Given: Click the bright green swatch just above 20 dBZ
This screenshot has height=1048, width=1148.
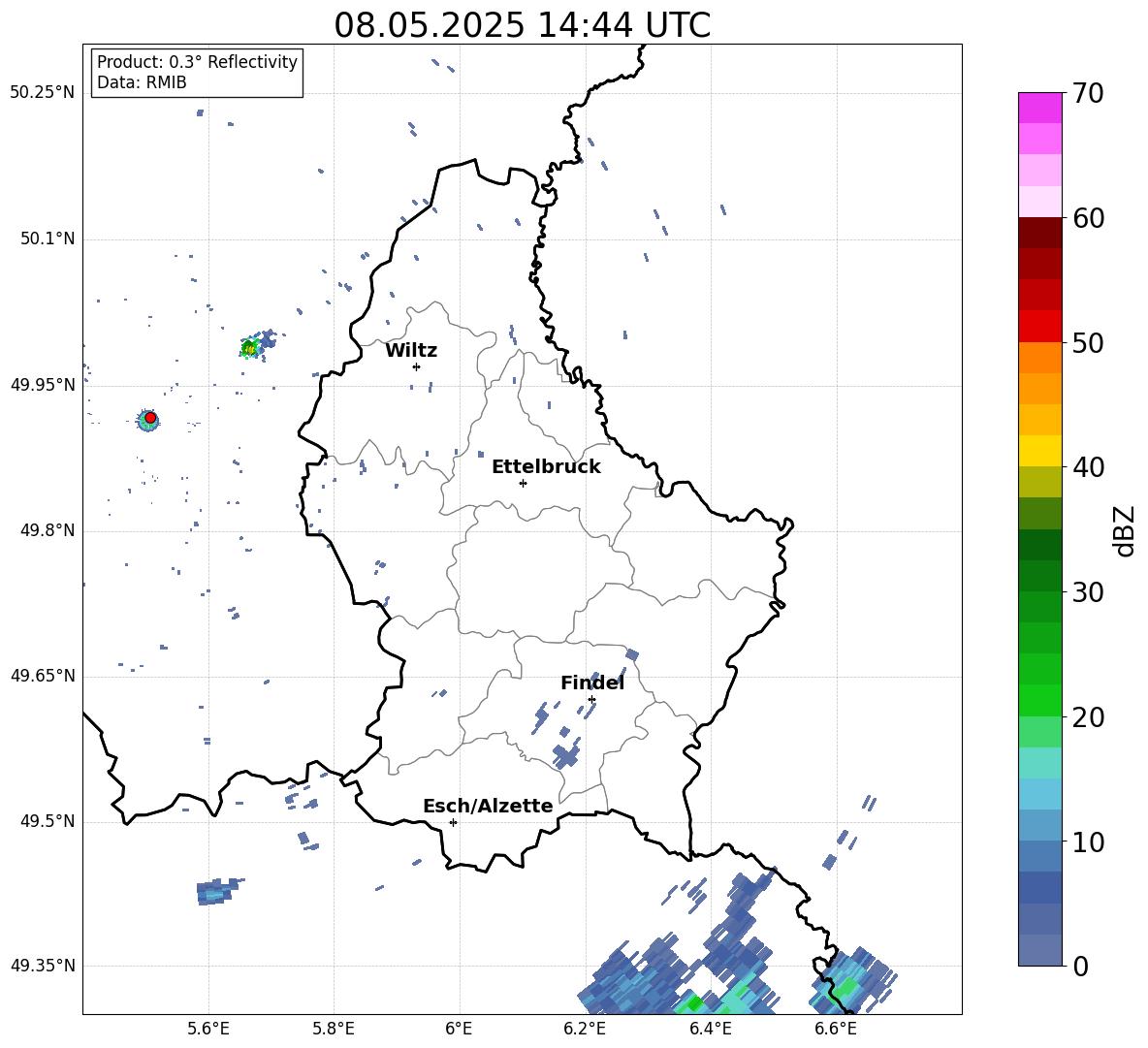Looking at the screenshot, I should click(1039, 700).
